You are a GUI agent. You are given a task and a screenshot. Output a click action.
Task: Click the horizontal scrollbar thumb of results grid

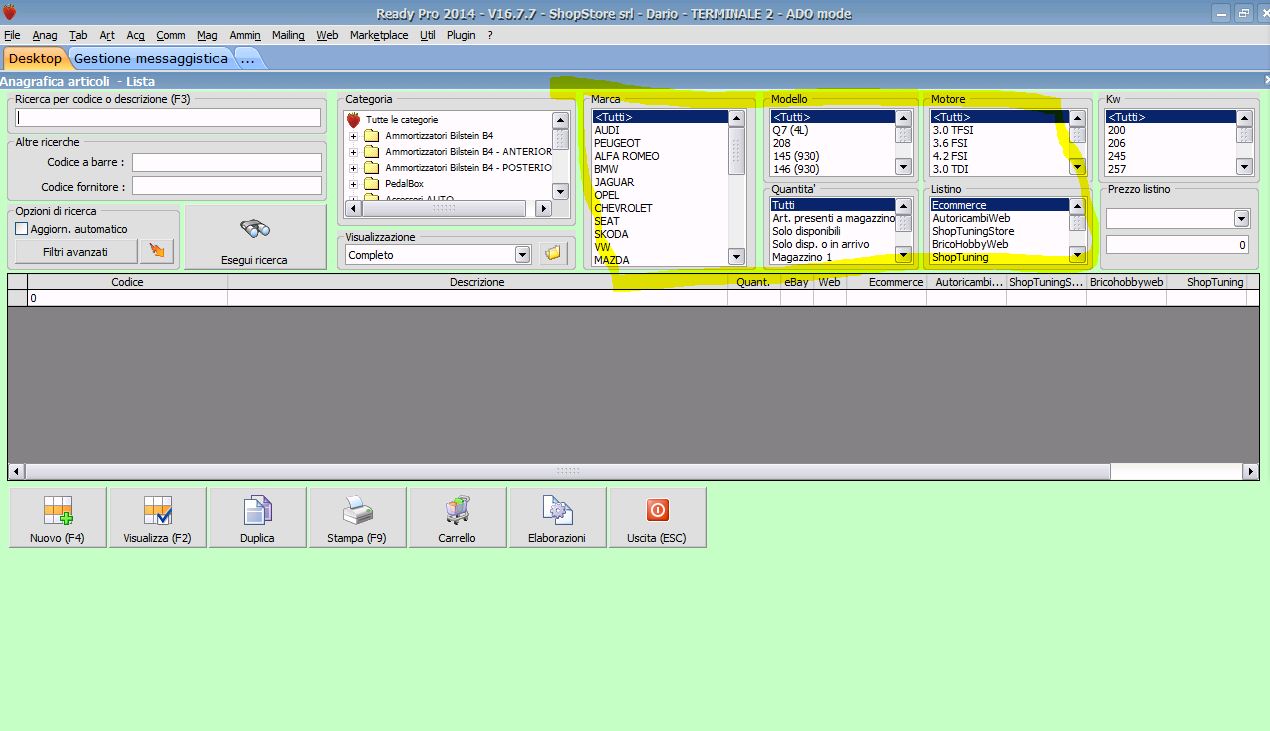(x=567, y=471)
